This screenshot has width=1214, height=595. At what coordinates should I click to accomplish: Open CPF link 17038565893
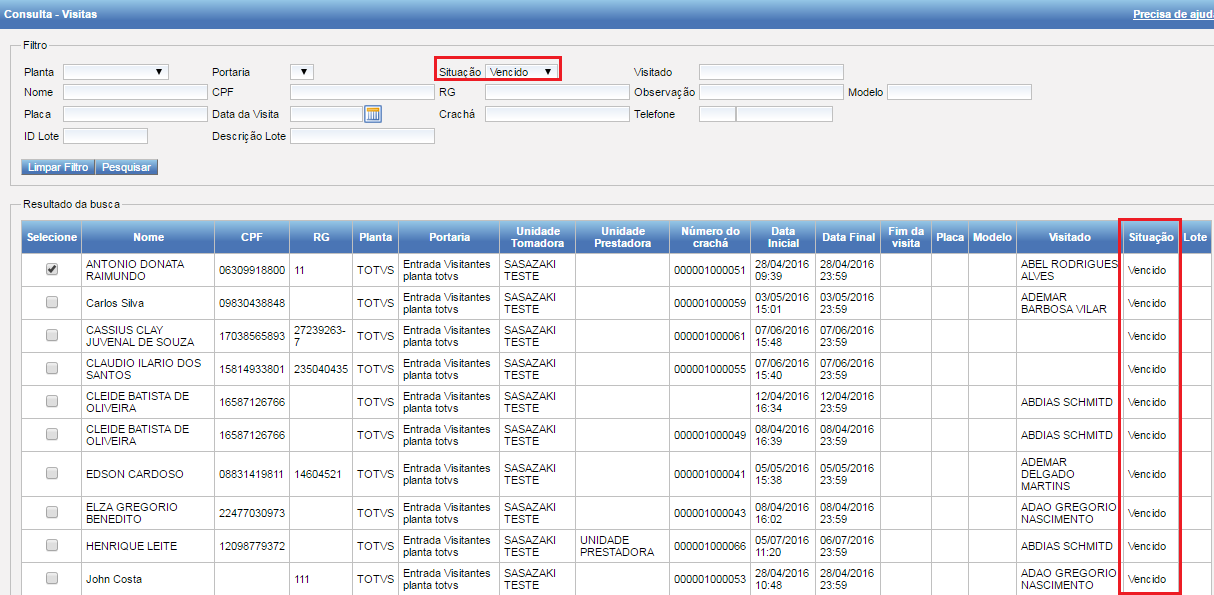coord(252,336)
